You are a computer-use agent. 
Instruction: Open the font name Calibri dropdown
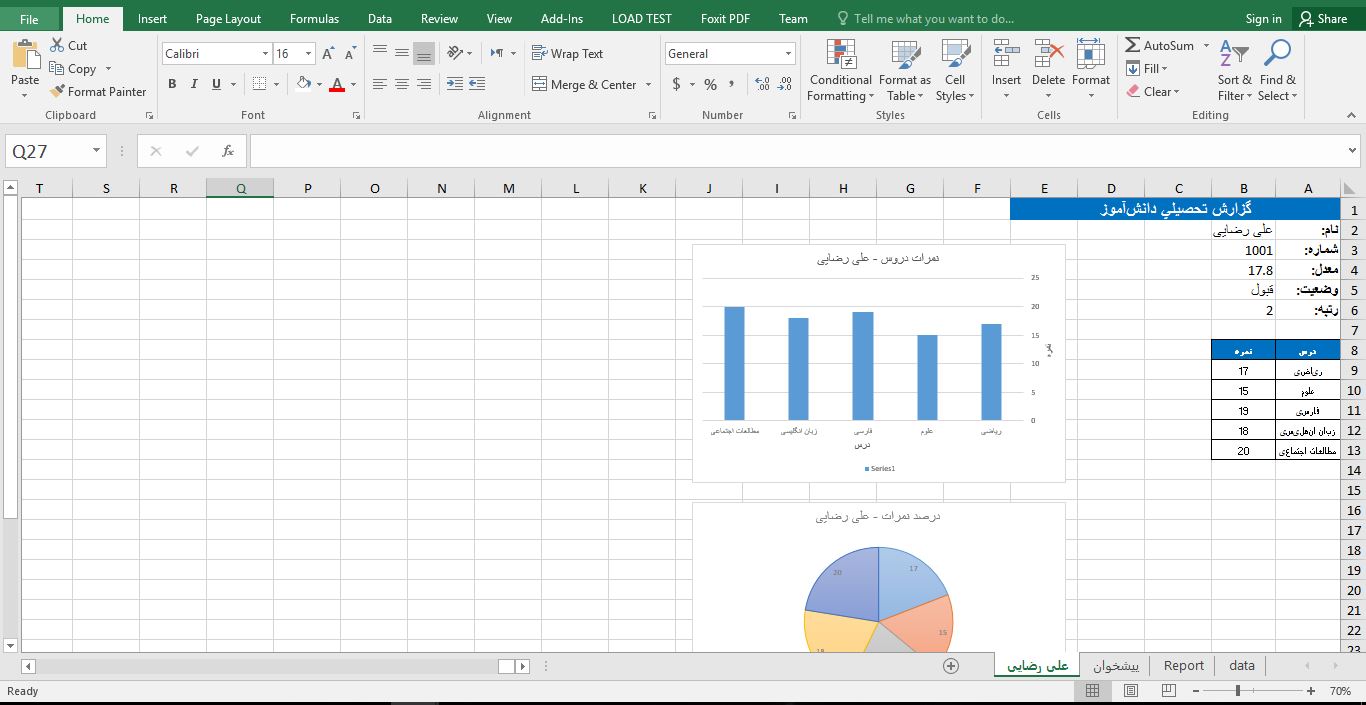pos(265,54)
